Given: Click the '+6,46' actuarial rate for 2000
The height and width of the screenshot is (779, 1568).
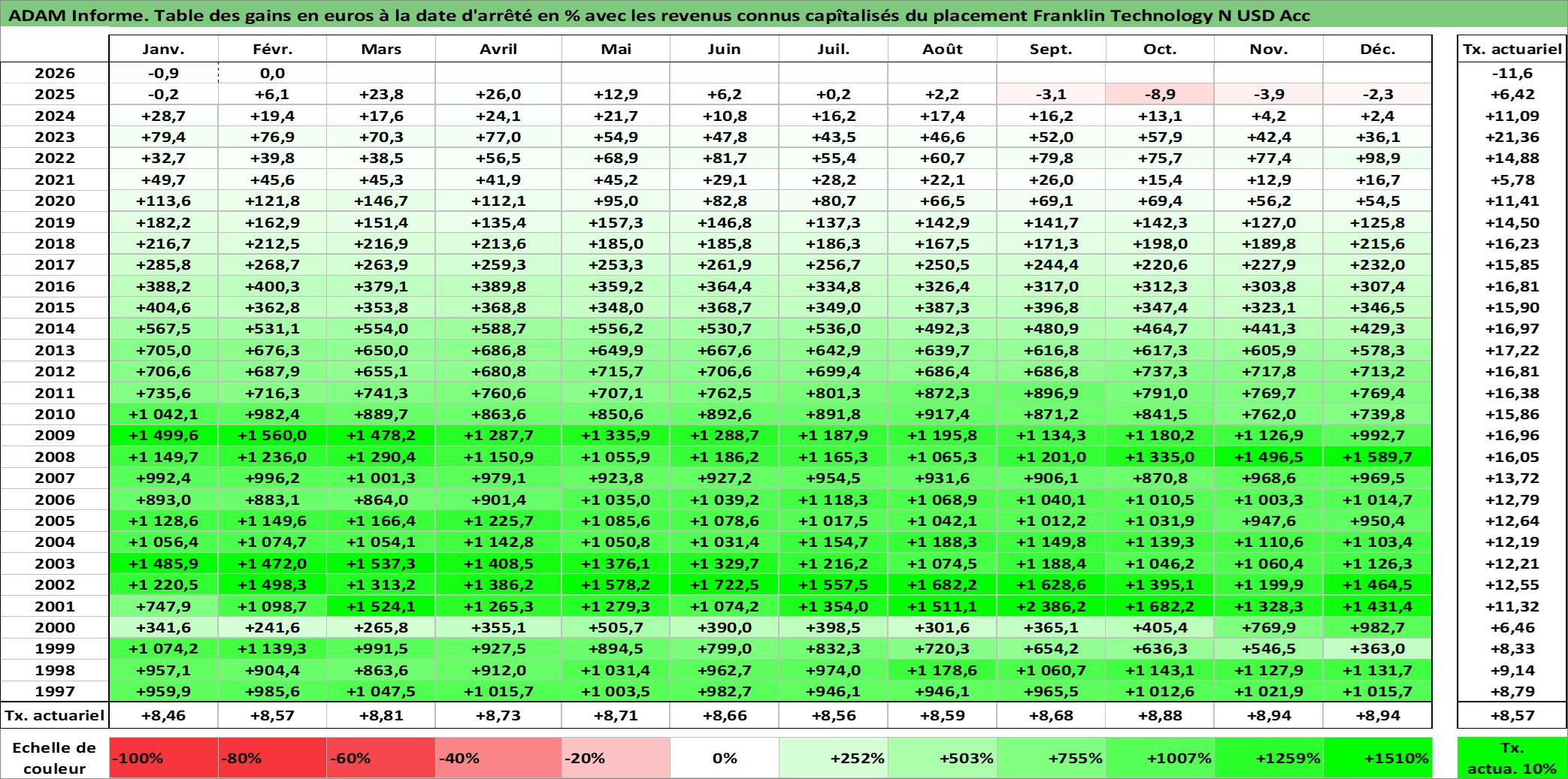Looking at the screenshot, I should tap(1512, 627).
